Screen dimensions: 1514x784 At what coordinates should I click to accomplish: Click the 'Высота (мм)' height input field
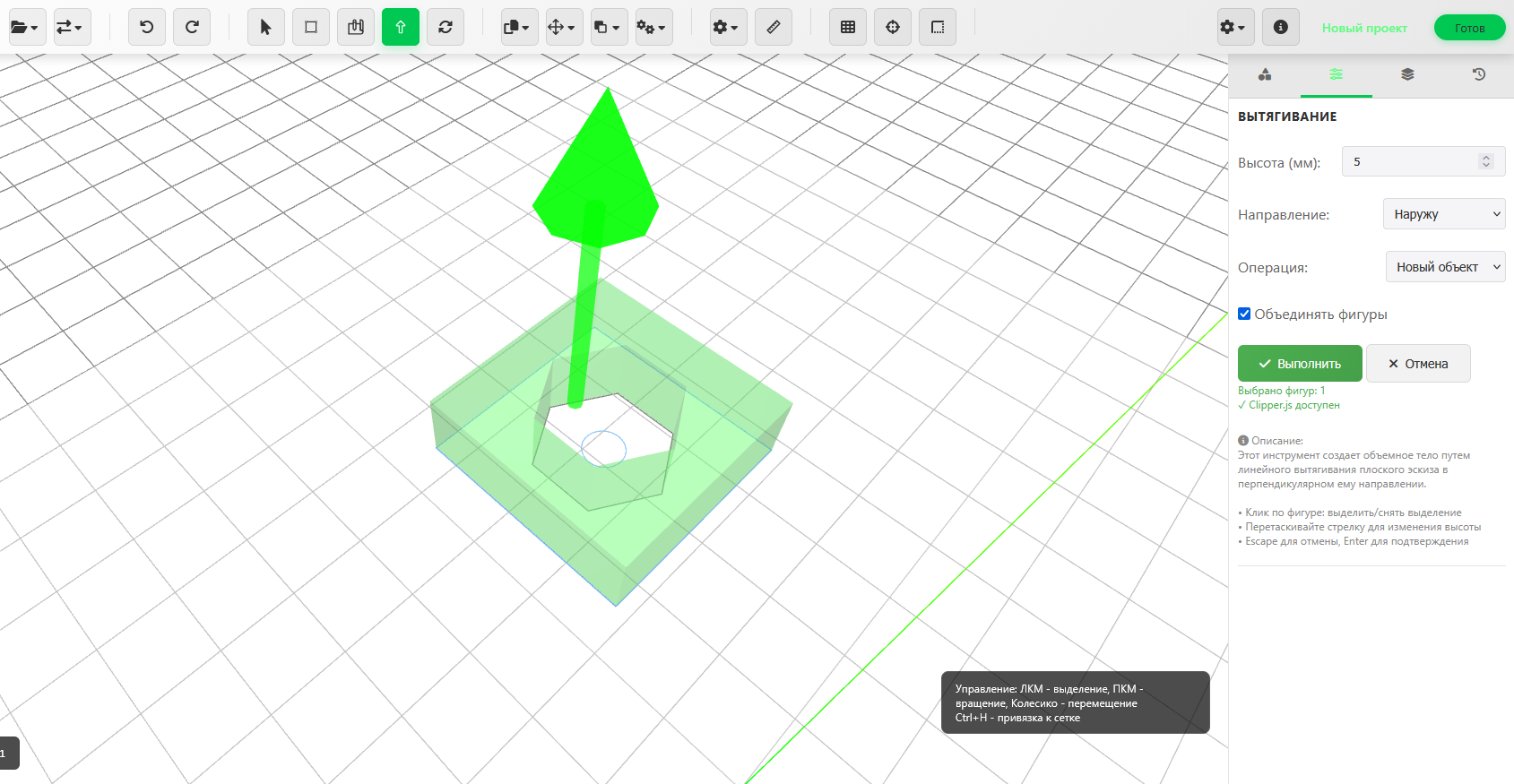[x=1423, y=161]
